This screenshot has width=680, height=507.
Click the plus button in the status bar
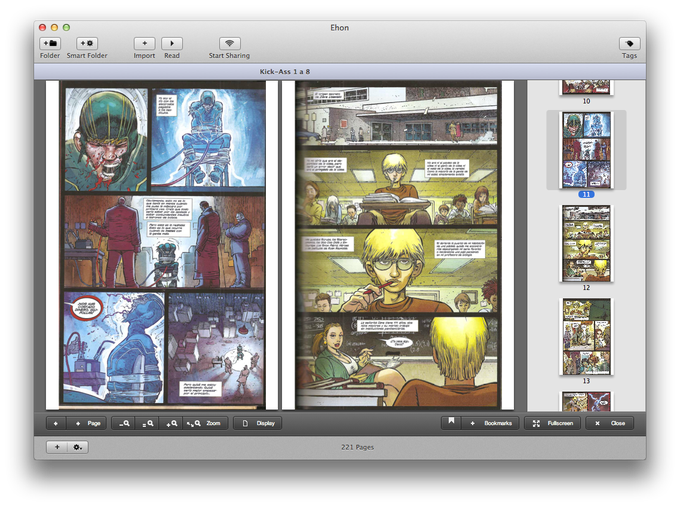click(x=57, y=447)
